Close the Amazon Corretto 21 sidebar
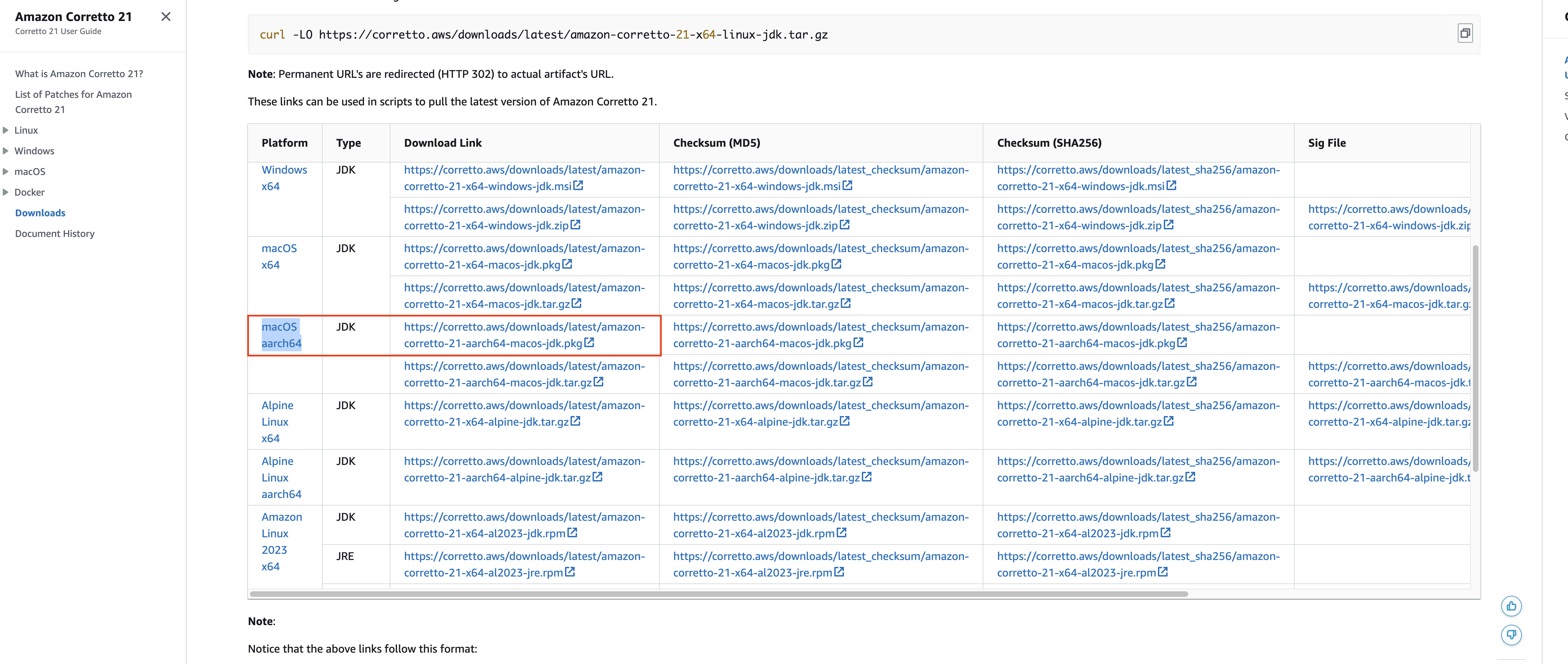 [x=166, y=17]
